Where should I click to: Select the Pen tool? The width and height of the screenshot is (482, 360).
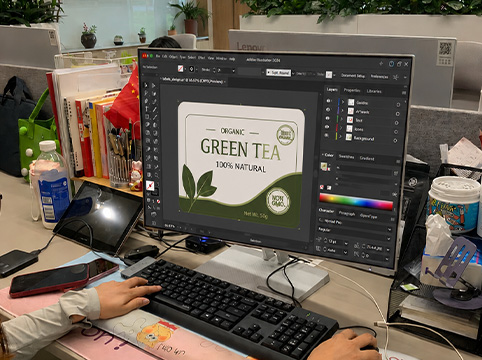[146, 101]
